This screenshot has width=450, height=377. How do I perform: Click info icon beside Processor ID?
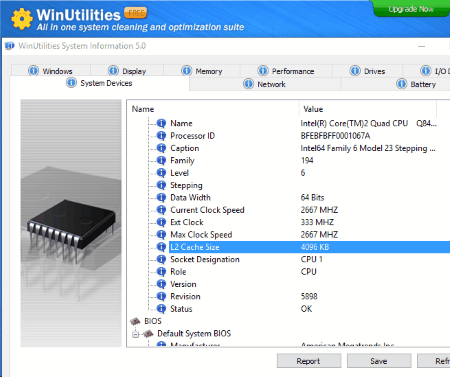pyautogui.click(x=161, y=136)
